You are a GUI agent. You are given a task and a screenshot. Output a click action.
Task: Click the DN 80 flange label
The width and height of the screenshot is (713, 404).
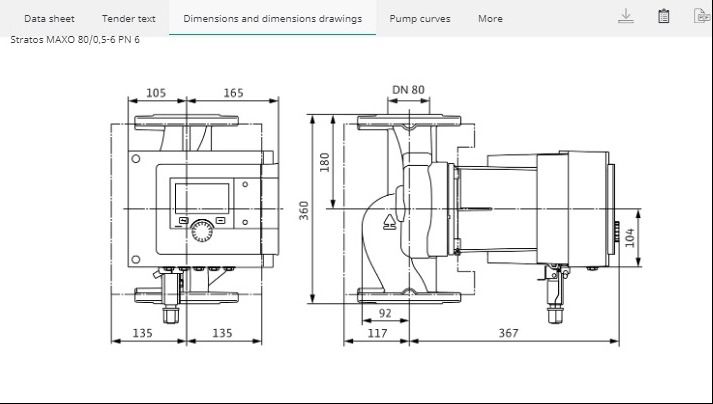pos(408,90)
